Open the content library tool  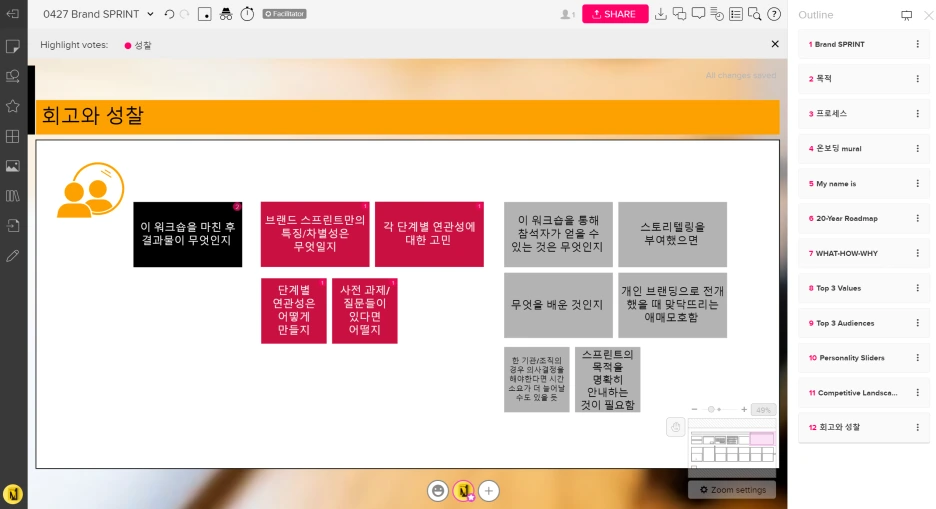click(13, 196)
